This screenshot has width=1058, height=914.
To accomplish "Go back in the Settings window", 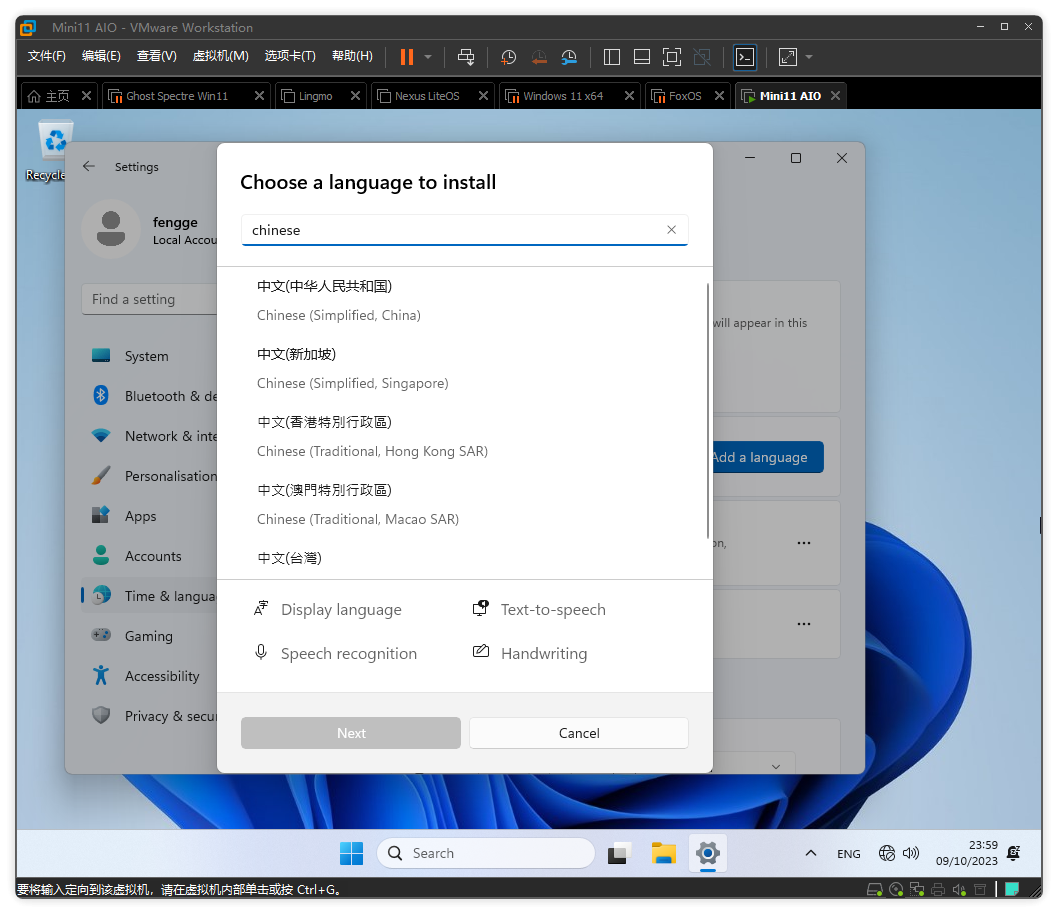I will [89, 166].
